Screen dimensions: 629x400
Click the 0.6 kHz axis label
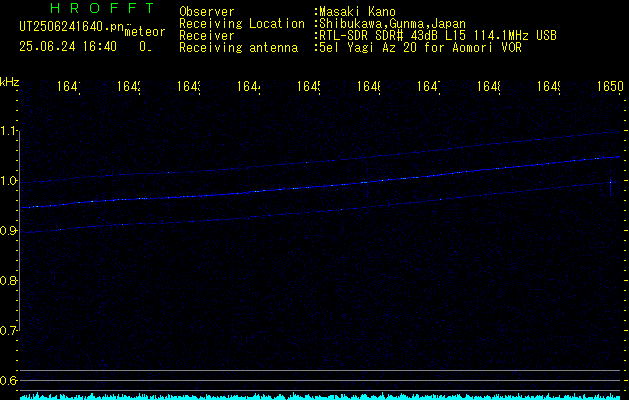point(10,380)
